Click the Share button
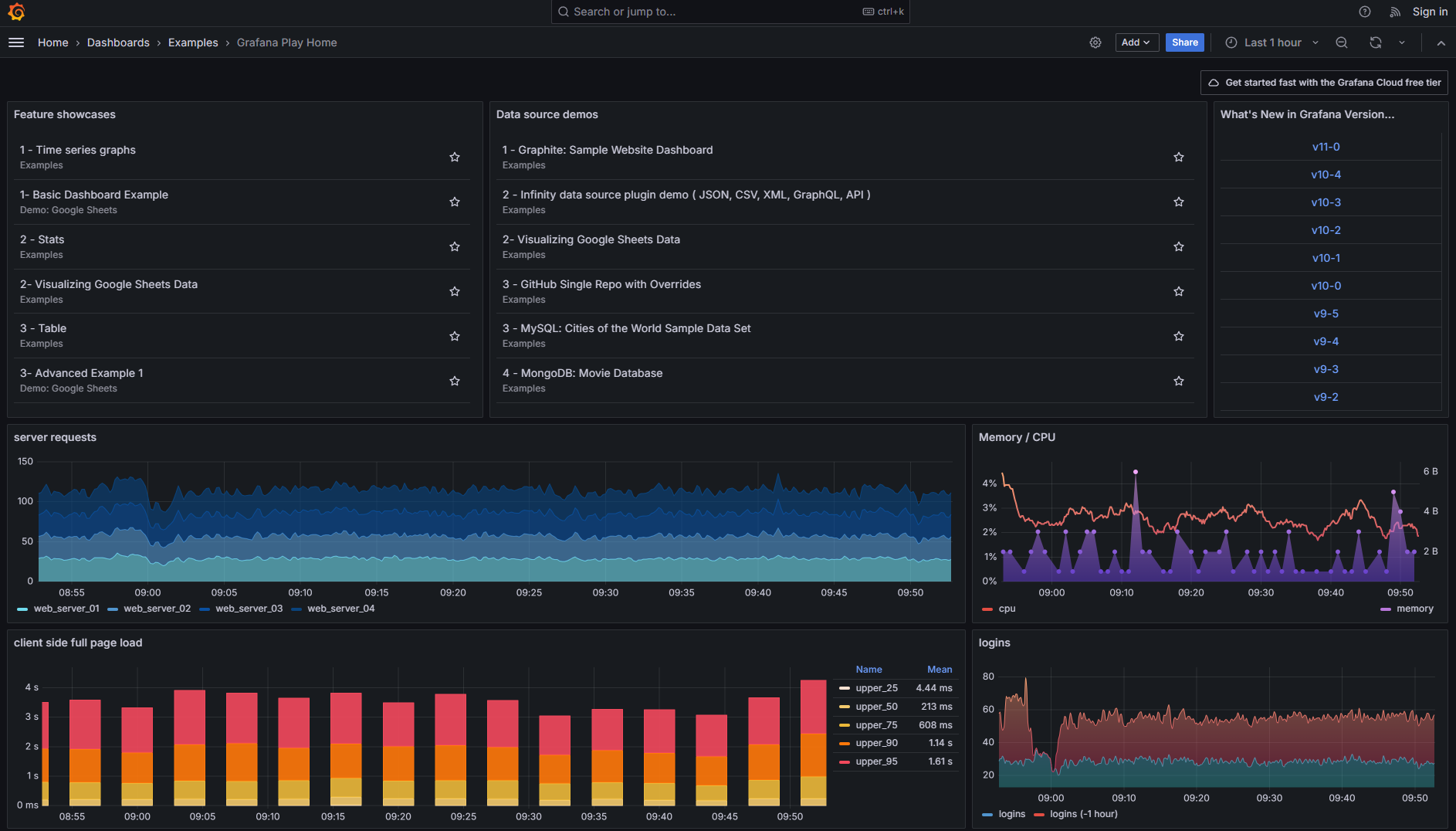 [x=1184, y=42]
